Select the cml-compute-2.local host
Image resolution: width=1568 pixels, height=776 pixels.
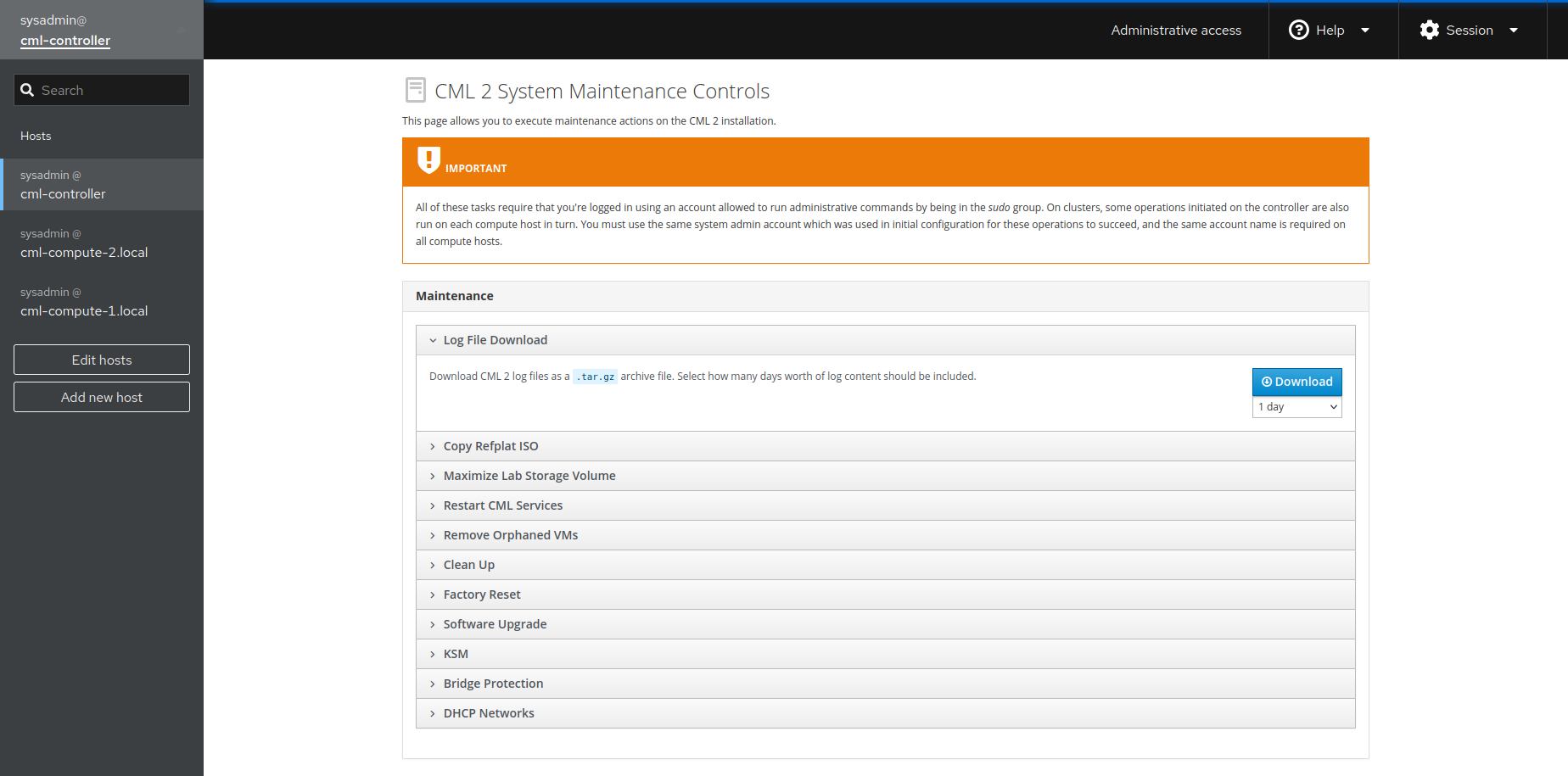point(102,243)
